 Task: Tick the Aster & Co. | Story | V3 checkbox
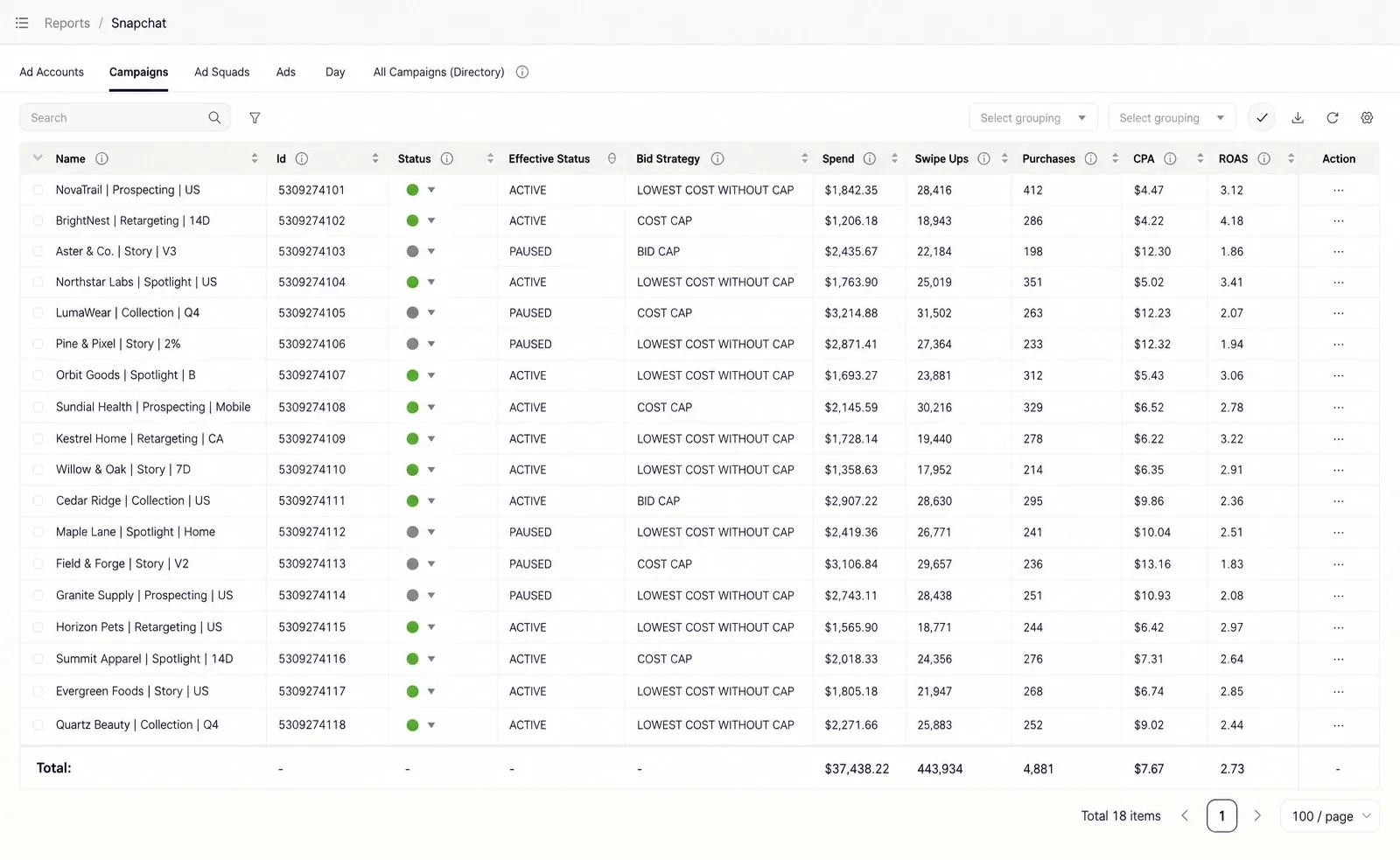point(38,252)
